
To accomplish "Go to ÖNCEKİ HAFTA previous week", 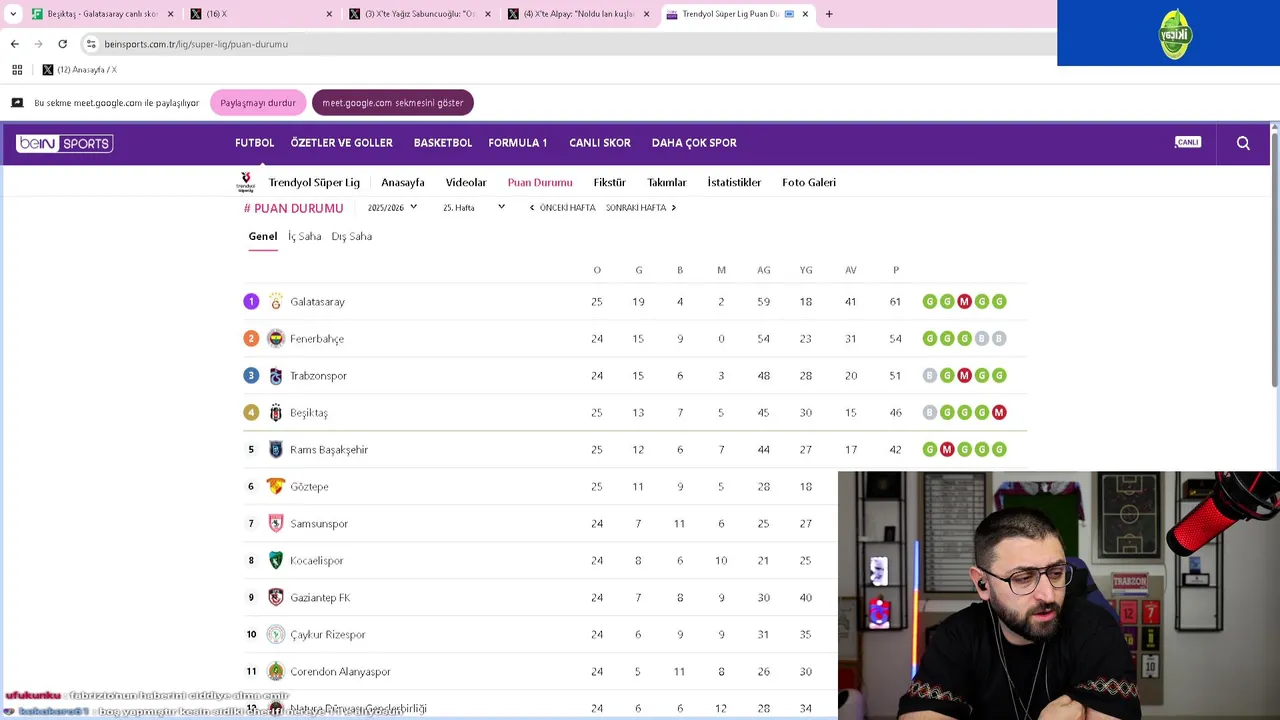I will click(562, 207).
